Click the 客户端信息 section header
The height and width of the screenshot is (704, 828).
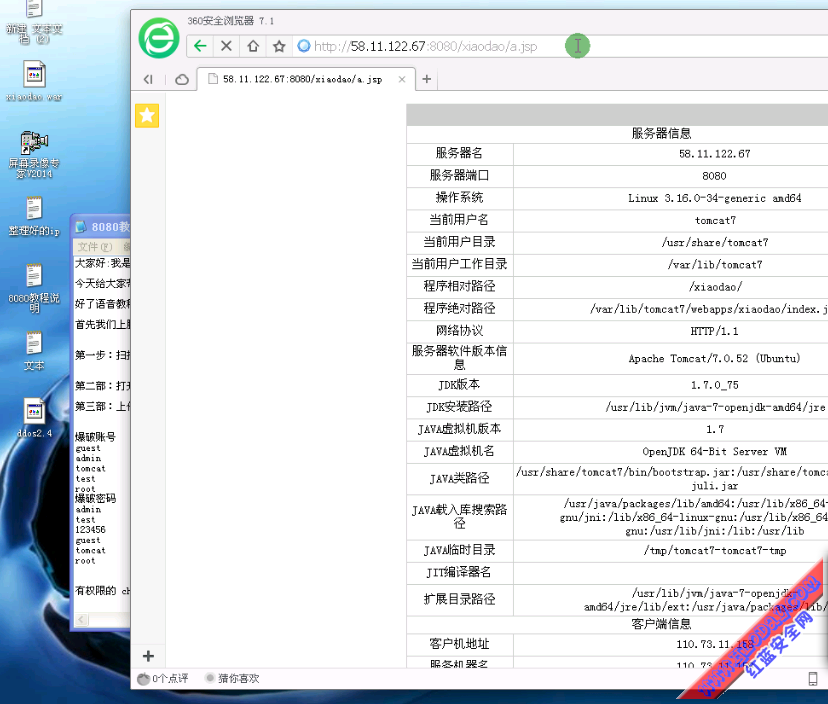click(661, 624)
